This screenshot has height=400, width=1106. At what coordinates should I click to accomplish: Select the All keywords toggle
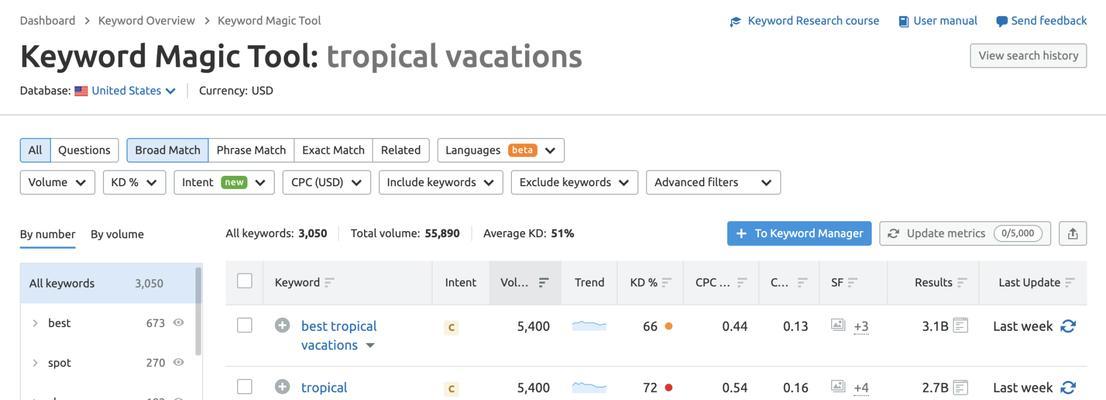(35, 150)
